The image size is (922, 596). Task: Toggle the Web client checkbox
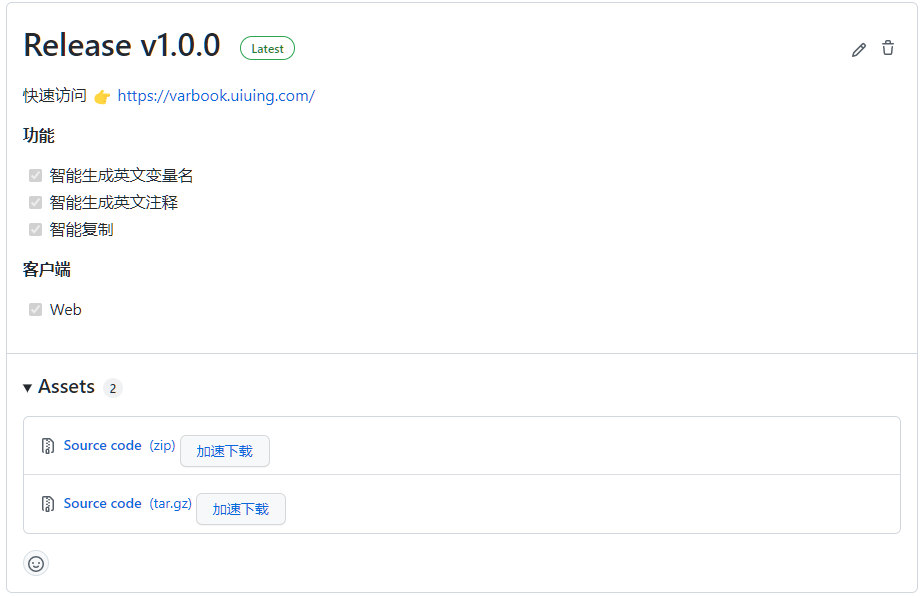coord(35,309)
